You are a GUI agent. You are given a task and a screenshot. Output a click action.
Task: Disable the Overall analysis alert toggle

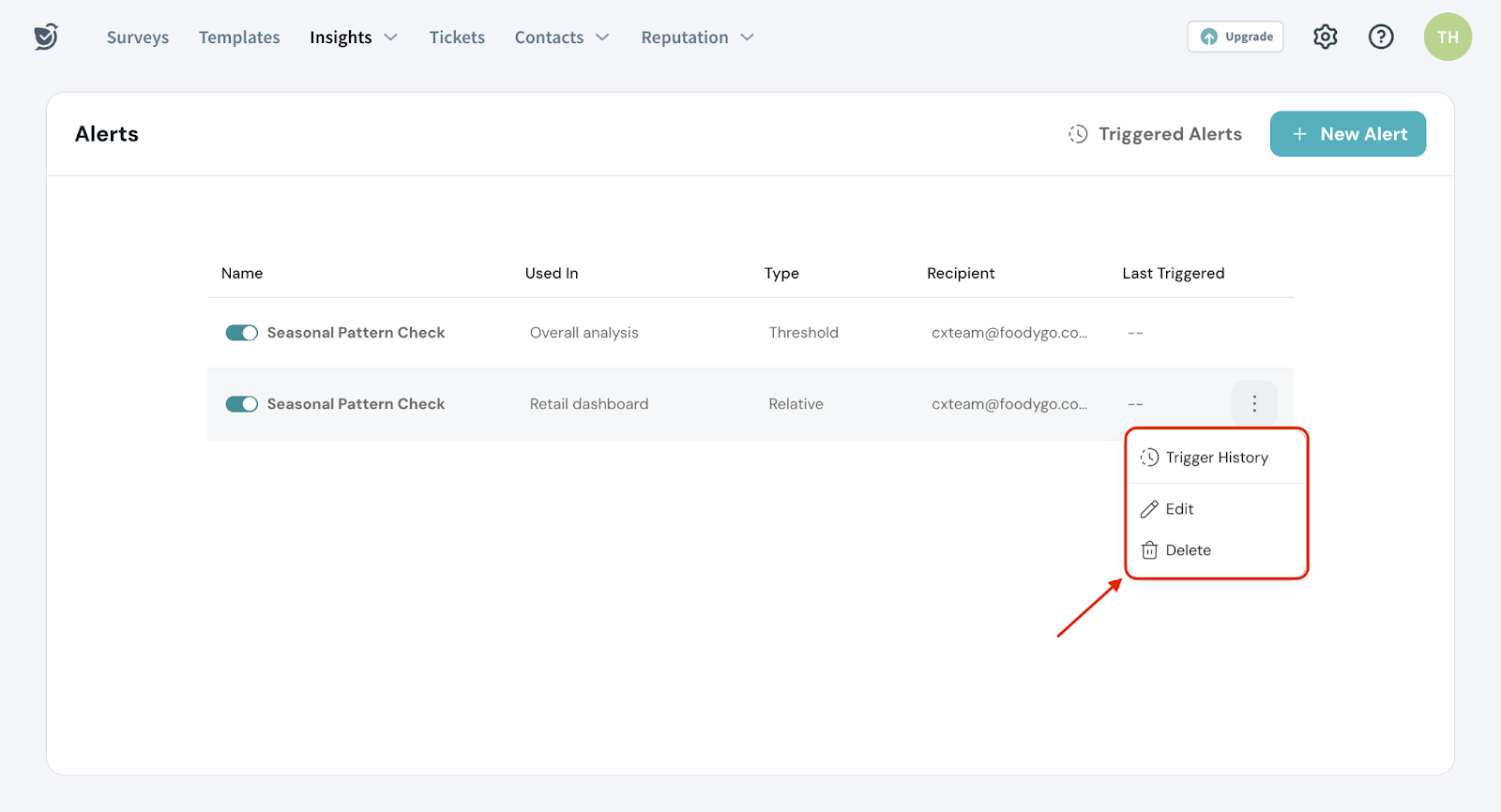(241, 333)
